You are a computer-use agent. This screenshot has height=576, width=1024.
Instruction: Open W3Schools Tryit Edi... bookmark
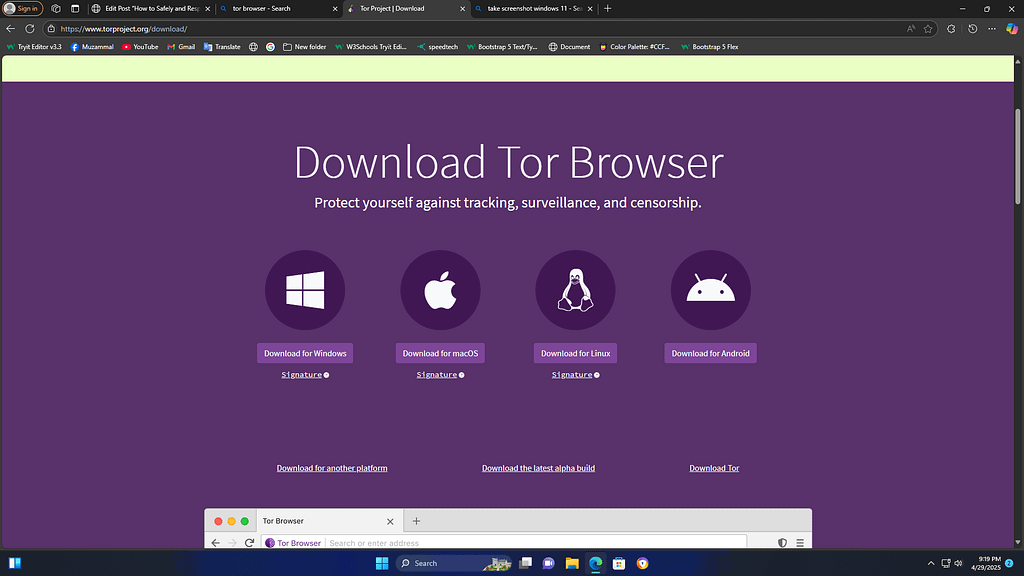(x=370, y=47)
